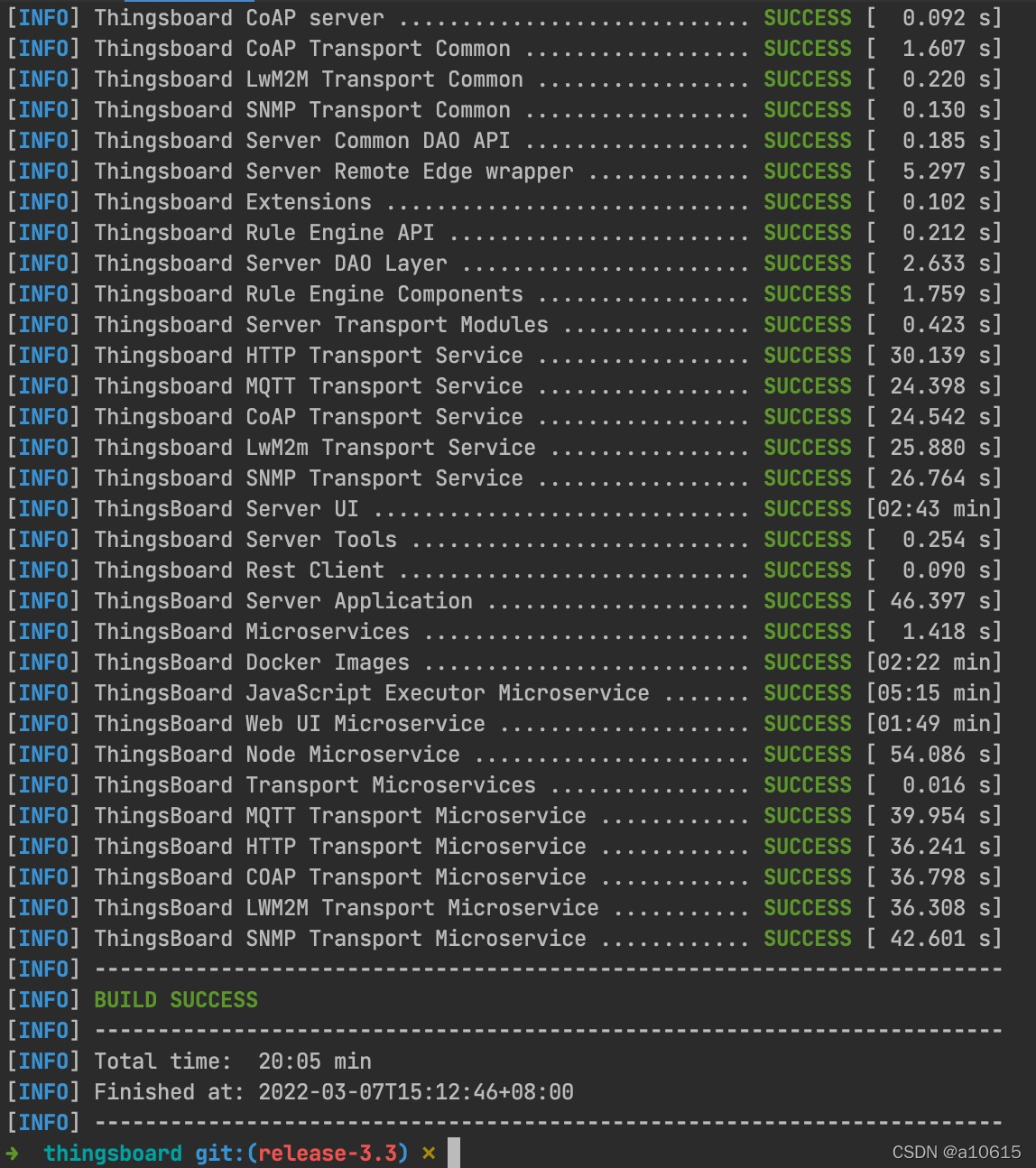Click the '54.086 s' duration value
The height and width of the screenshot is (1168, 1036).
[x=940, y=755]
